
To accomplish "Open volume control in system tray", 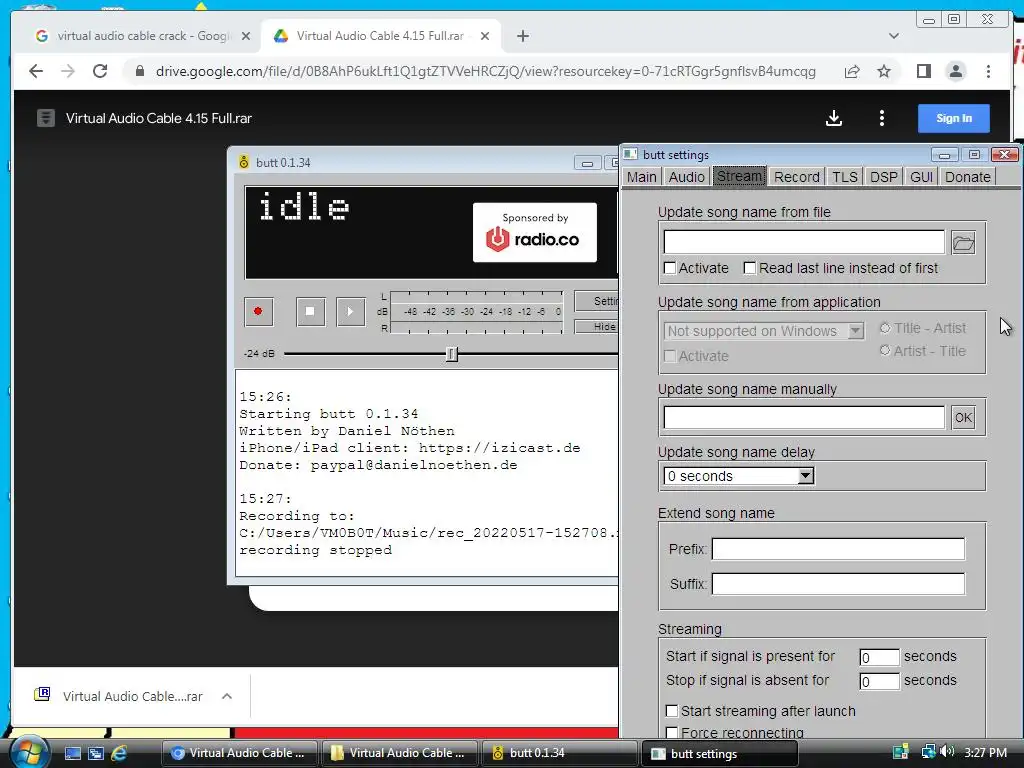I will 947,752.
